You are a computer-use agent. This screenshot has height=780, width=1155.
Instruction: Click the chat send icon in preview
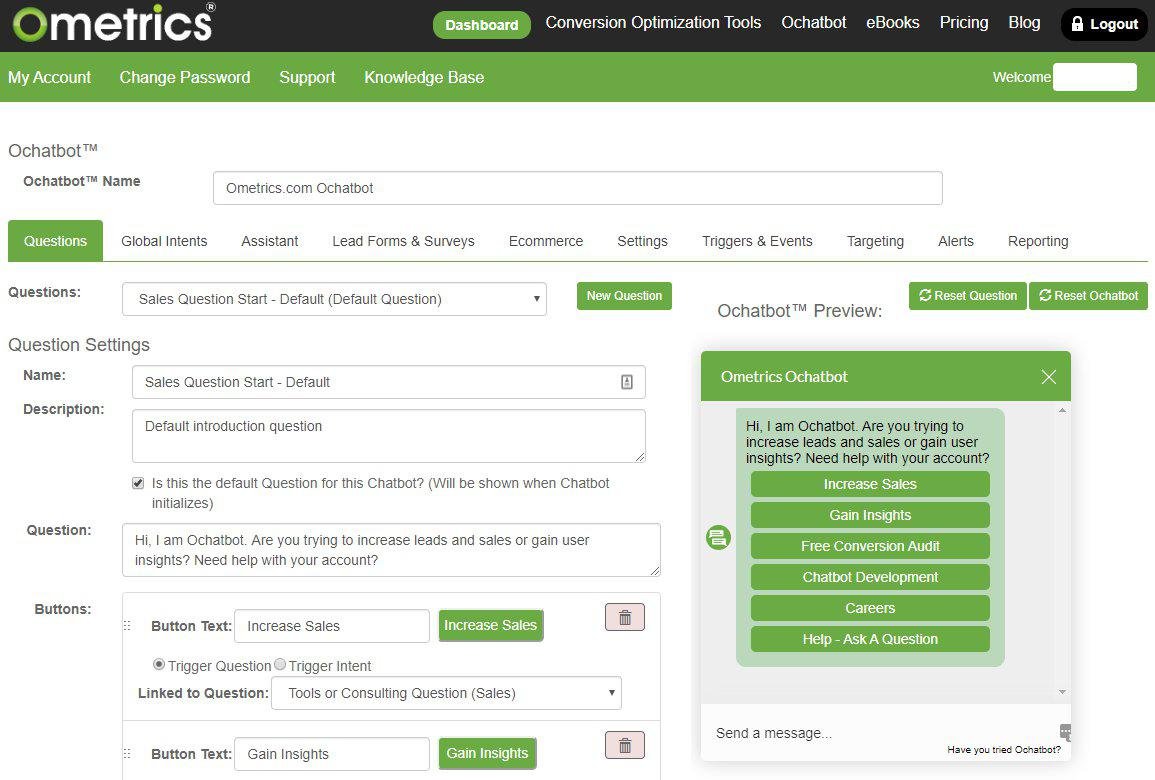pos(1065,731)
